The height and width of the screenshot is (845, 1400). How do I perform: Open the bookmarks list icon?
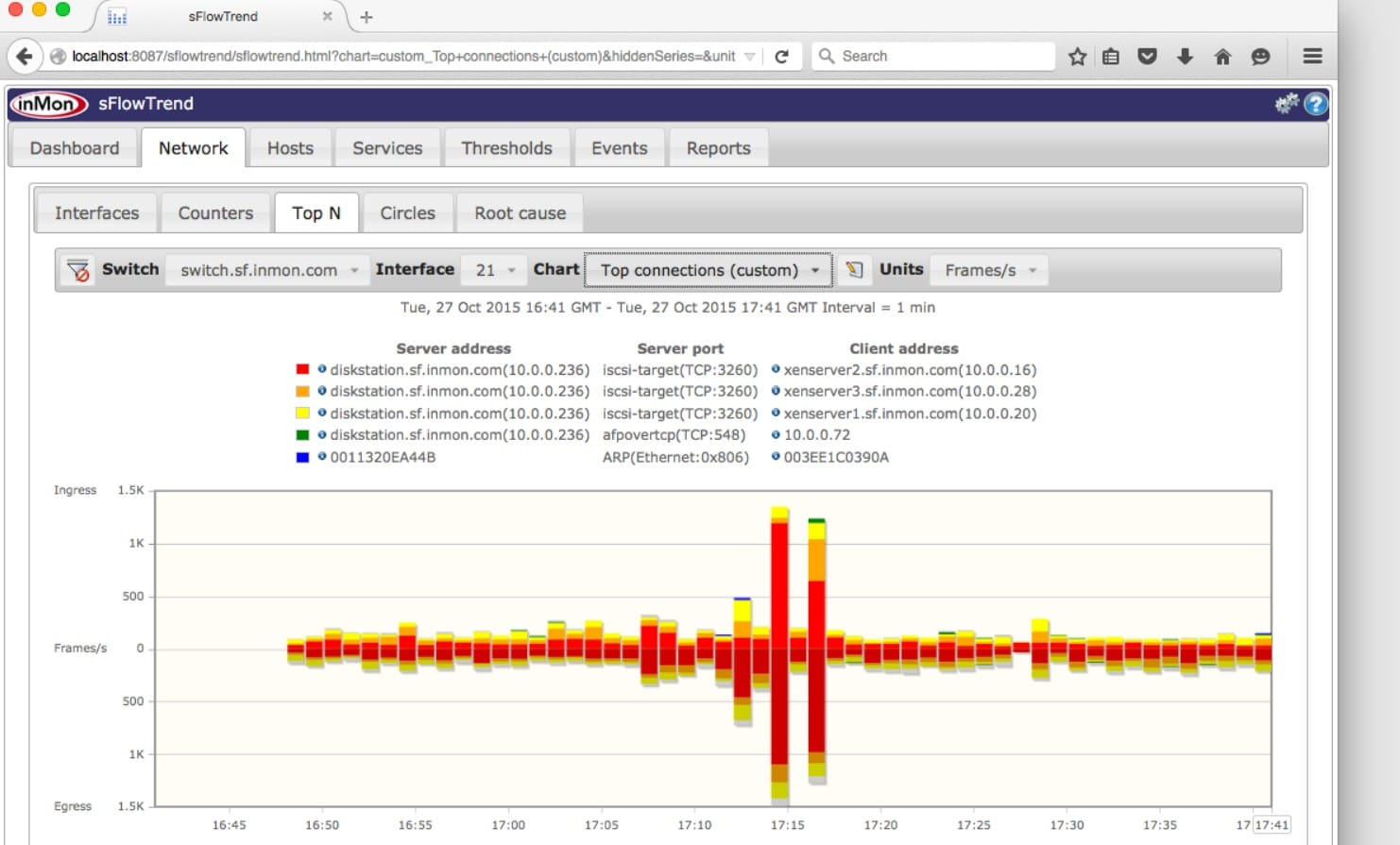(1111, 57)
